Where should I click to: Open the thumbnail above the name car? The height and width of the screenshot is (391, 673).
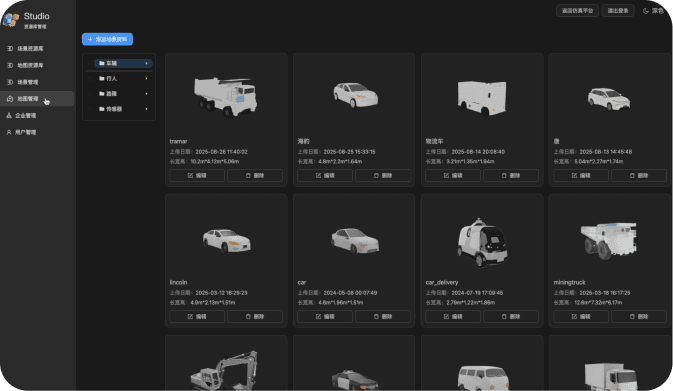355,241
